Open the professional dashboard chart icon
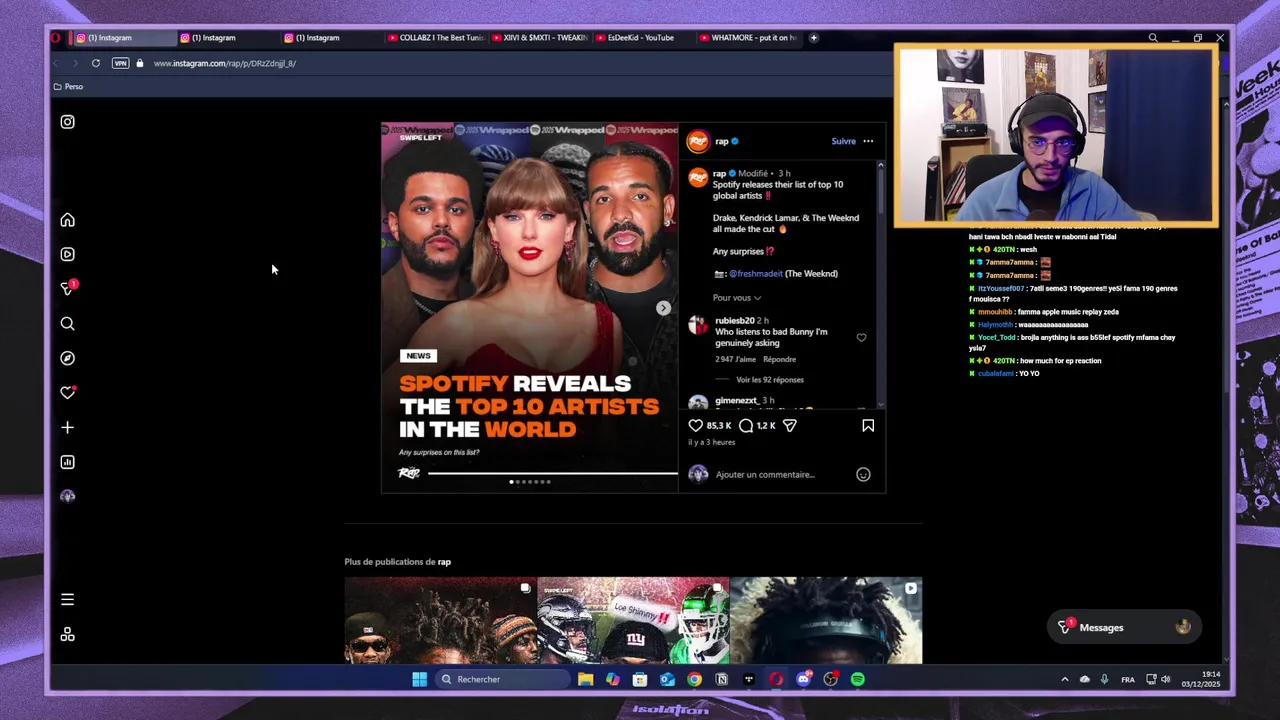Viewport: 1280px width, 720px height. coord(67,462)
